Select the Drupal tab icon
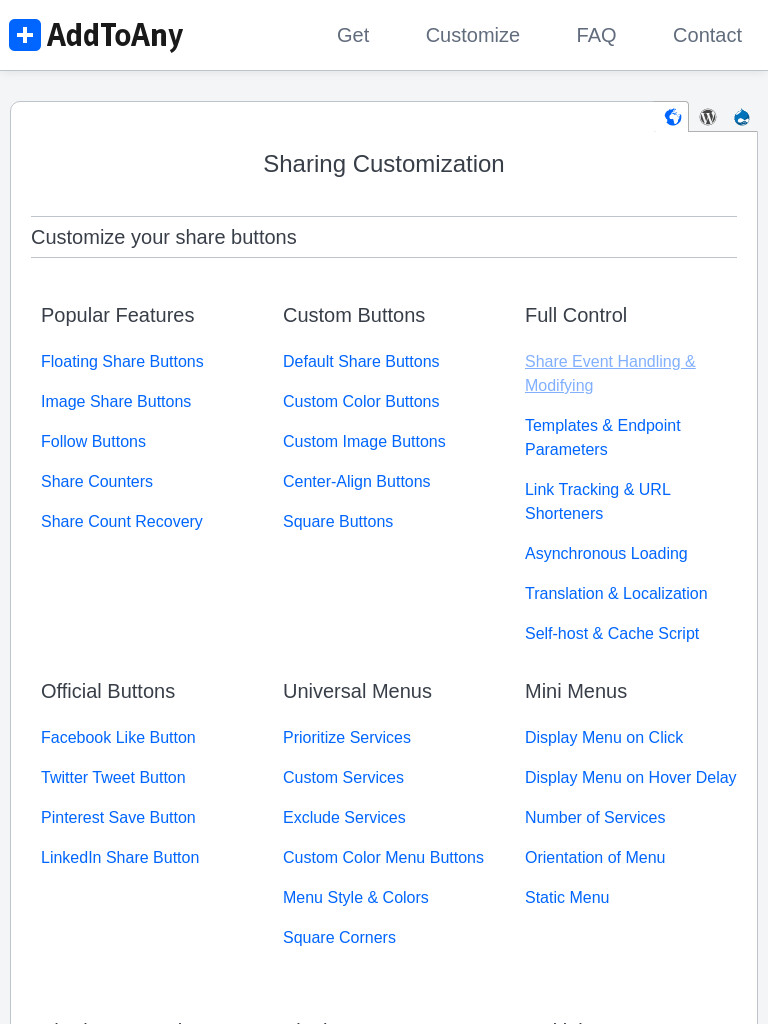This screenshot has height=1024, width=768. 741,117
